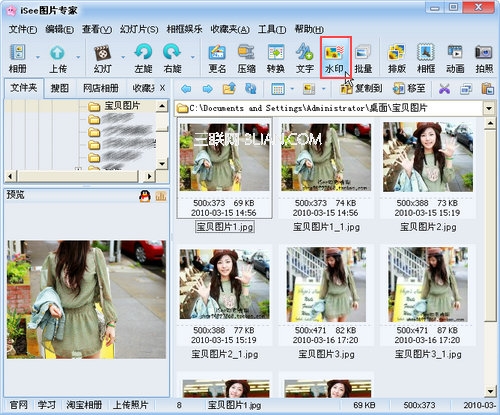Click the address path field
The height and width of the screenshot is (415, 500).
pyautogui.click(x=329, y=108)
